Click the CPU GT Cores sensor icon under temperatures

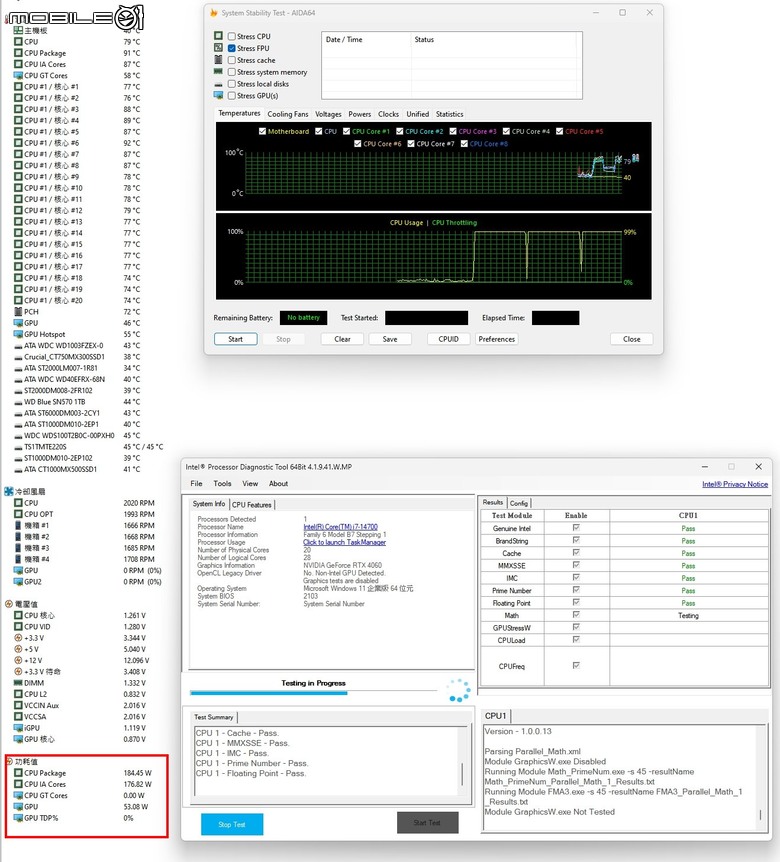18,75
